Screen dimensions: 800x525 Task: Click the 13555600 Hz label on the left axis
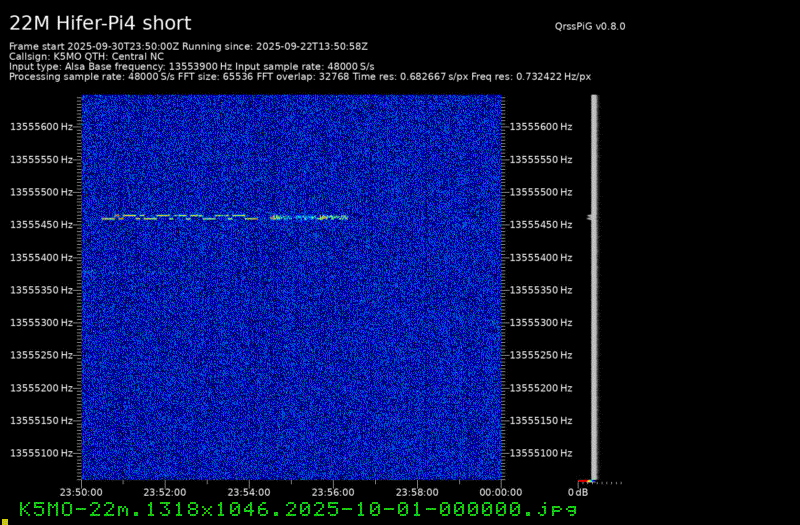(41, 127)
